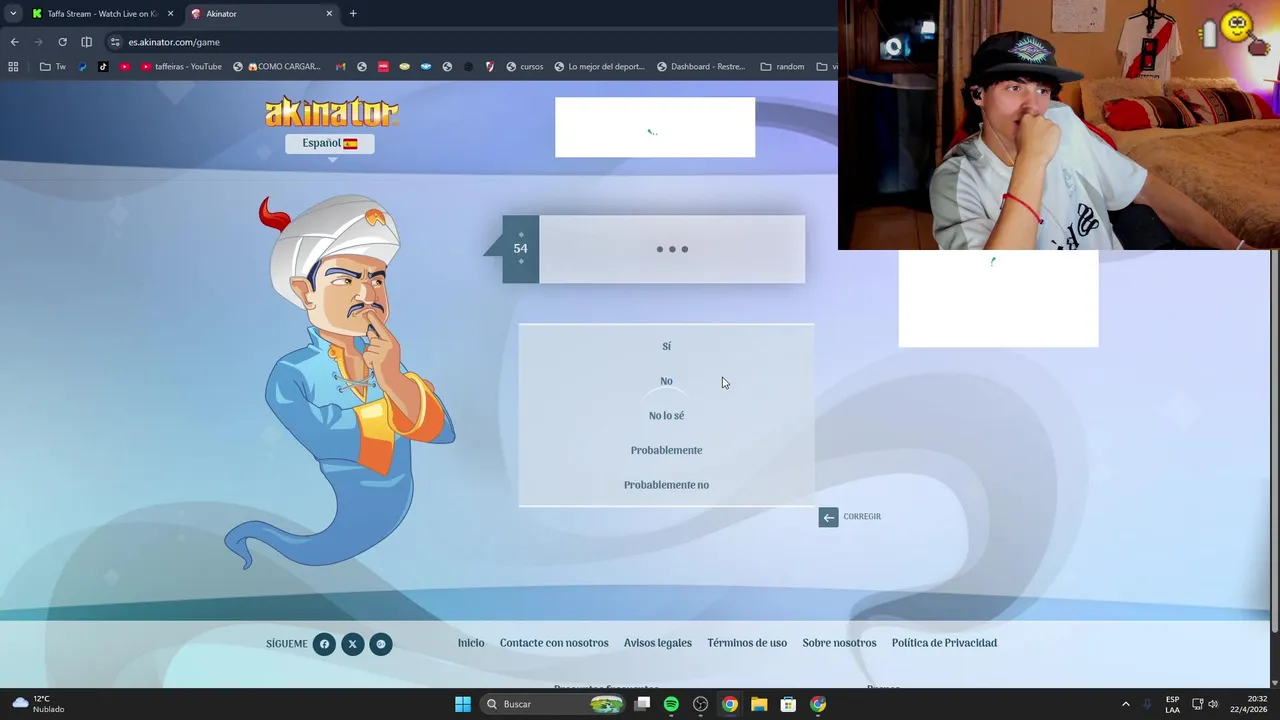Open 'Política de Privacidad' link
Screen dimensions: 1280x720
[944, 643]
